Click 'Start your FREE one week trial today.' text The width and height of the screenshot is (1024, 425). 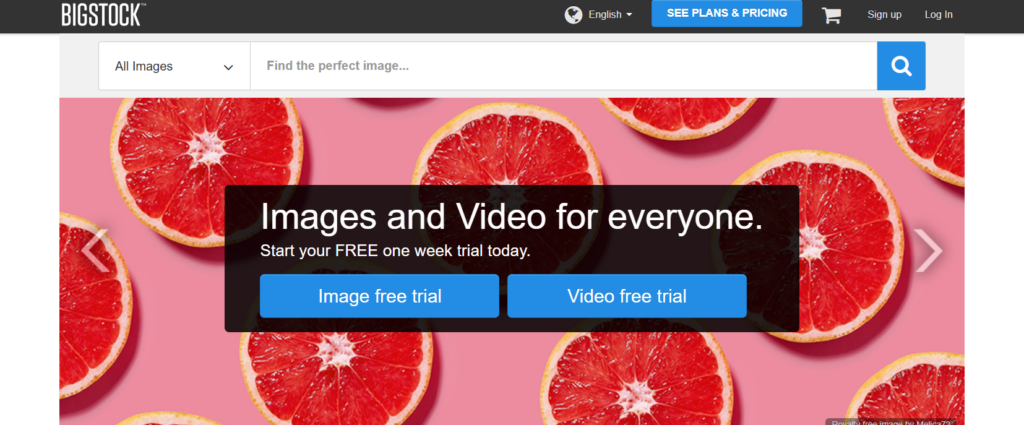point(395,251)
